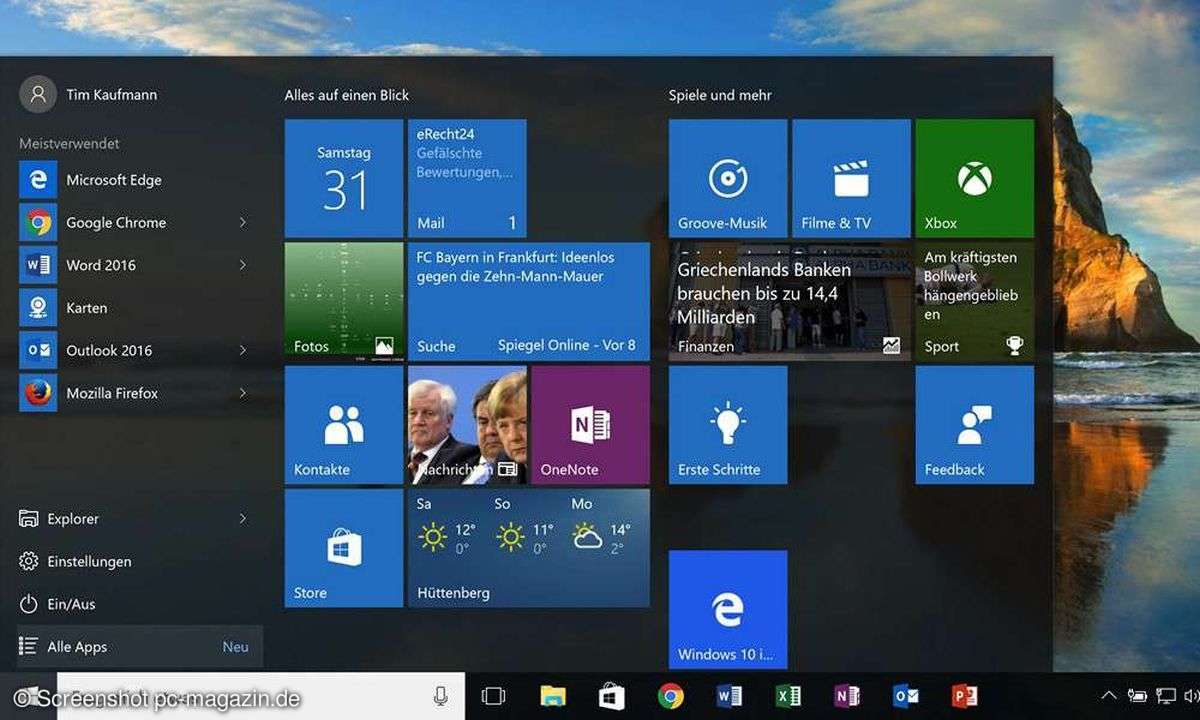
Task: Click the Meistverwendet label
Action: (69, 143)
